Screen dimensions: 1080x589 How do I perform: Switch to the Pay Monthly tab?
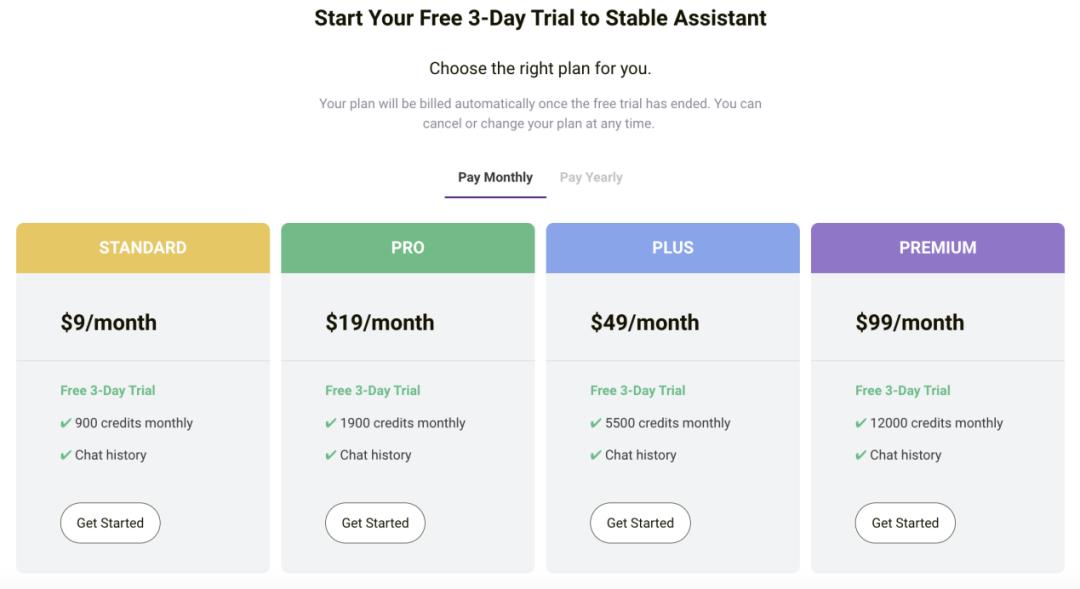click(x=495, y=177)
